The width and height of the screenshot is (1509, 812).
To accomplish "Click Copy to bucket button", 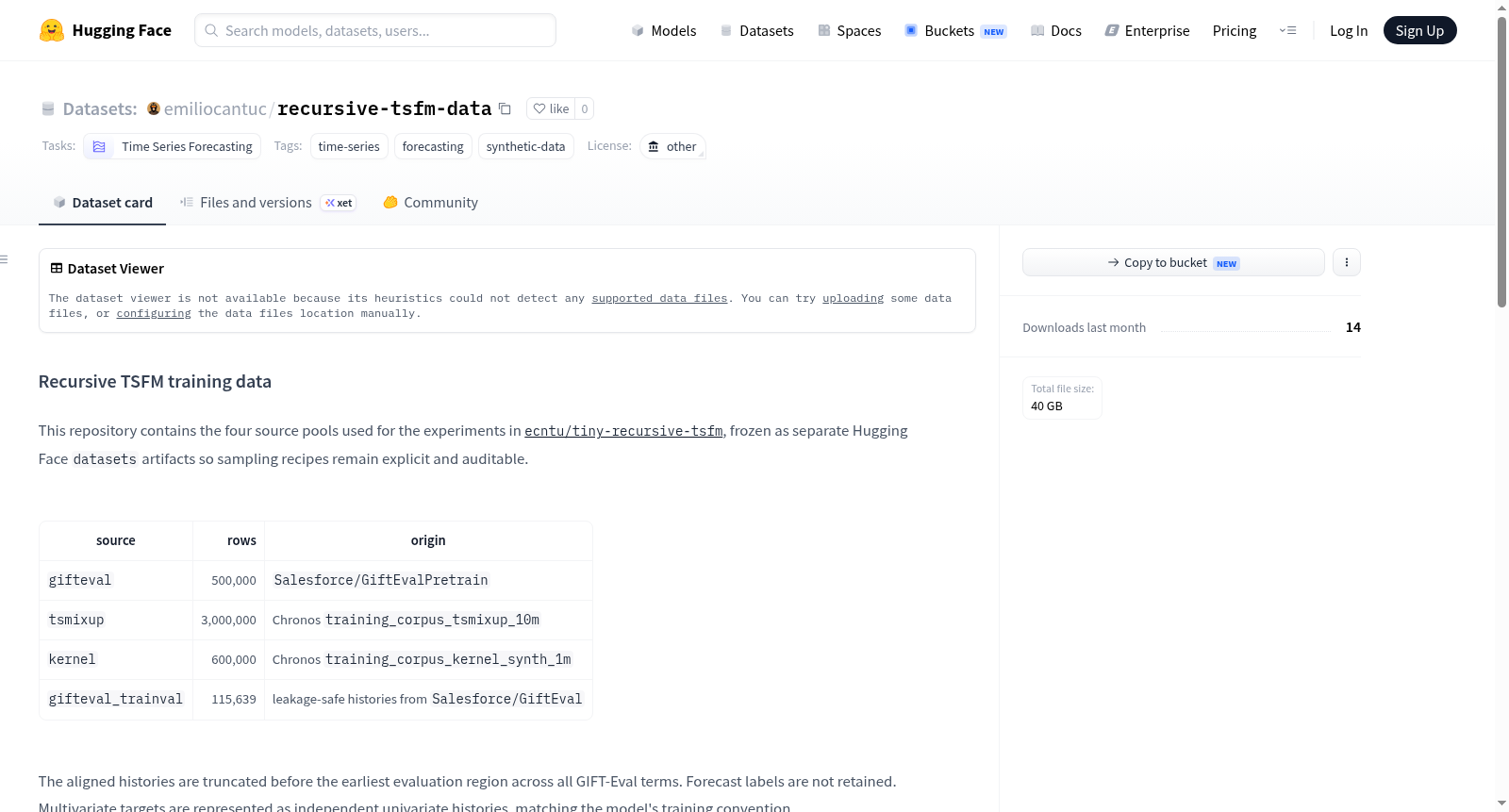I will [1173, 262].
